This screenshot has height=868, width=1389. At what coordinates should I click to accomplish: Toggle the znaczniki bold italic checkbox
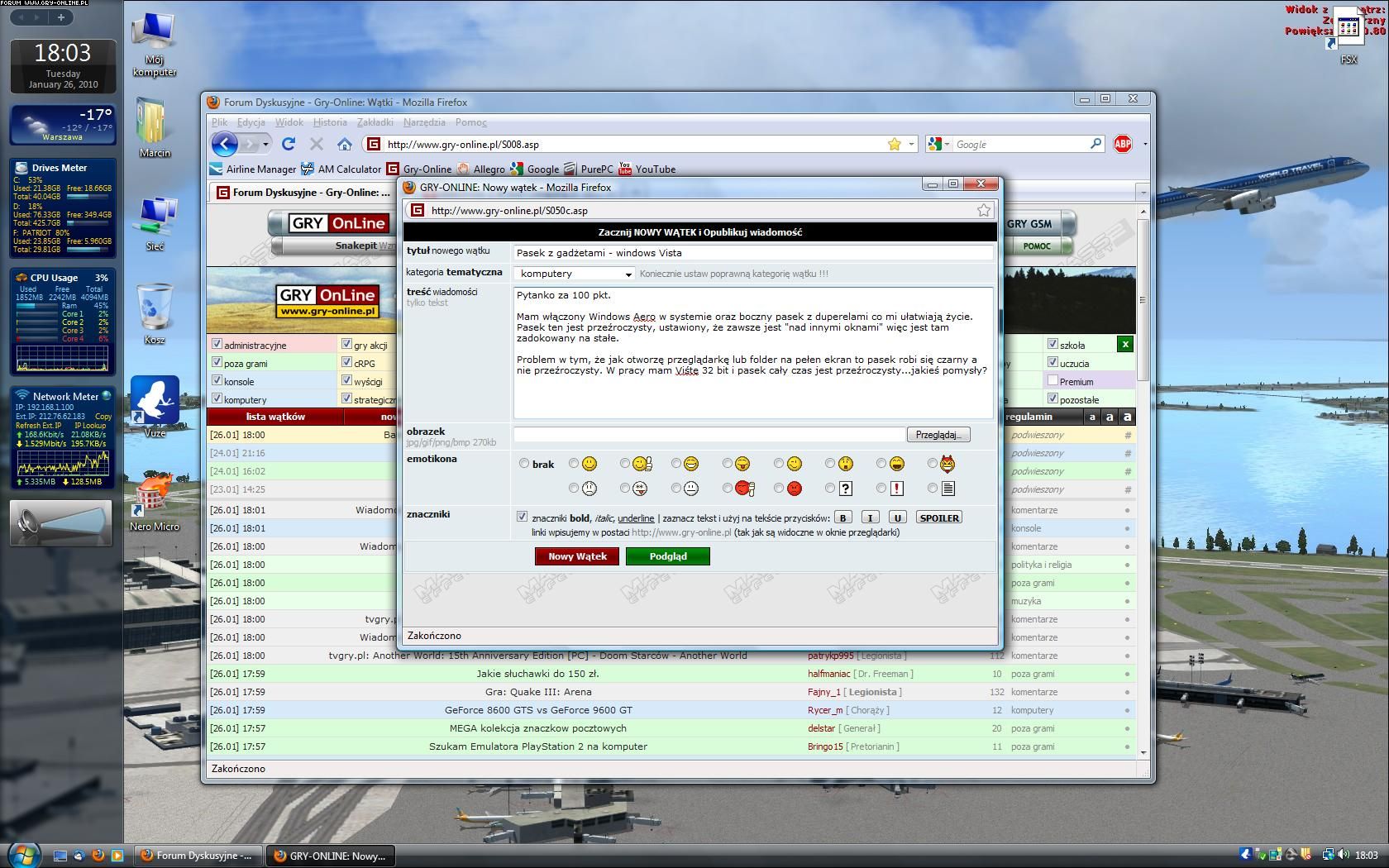522,517
